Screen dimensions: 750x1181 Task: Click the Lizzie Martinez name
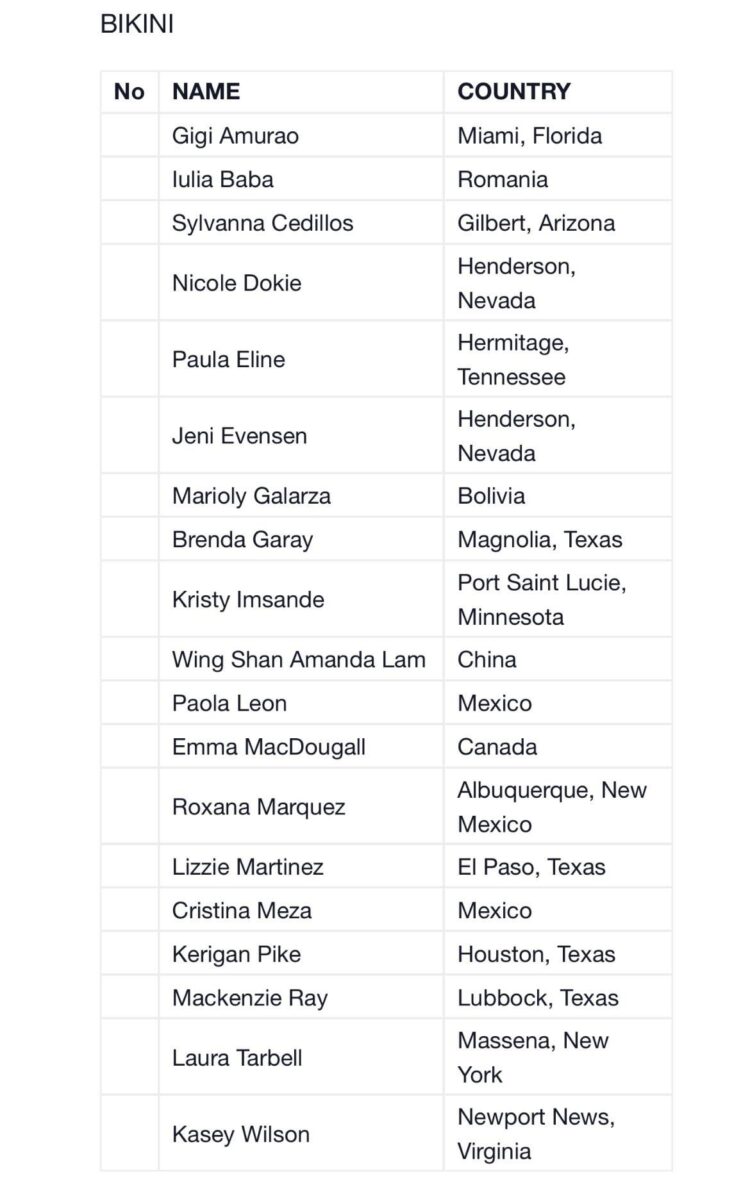(x=247, y=867)
